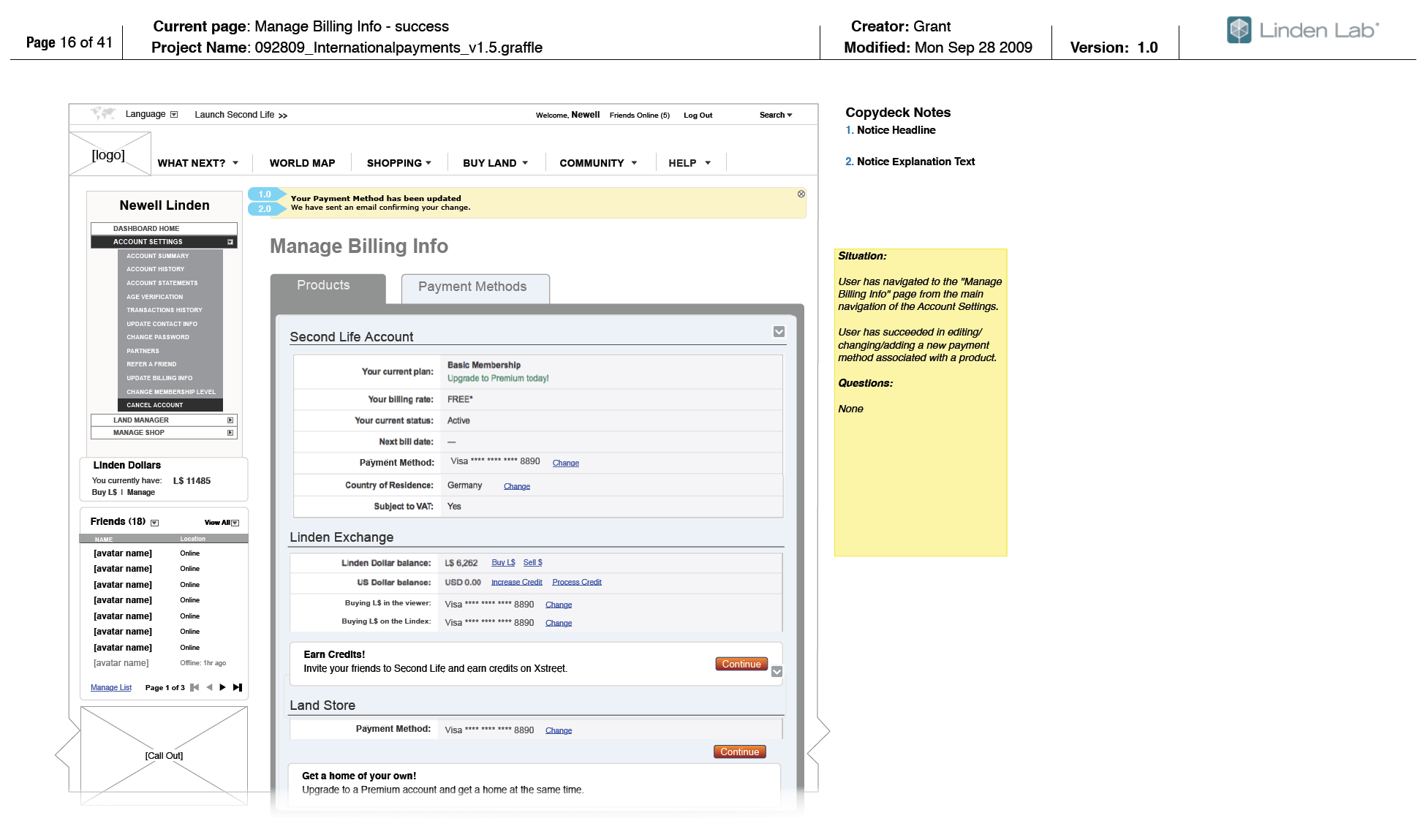Open the Friends (18) dropdown arrow
This screenshot has width=1428, height=840.
[154, 523]
